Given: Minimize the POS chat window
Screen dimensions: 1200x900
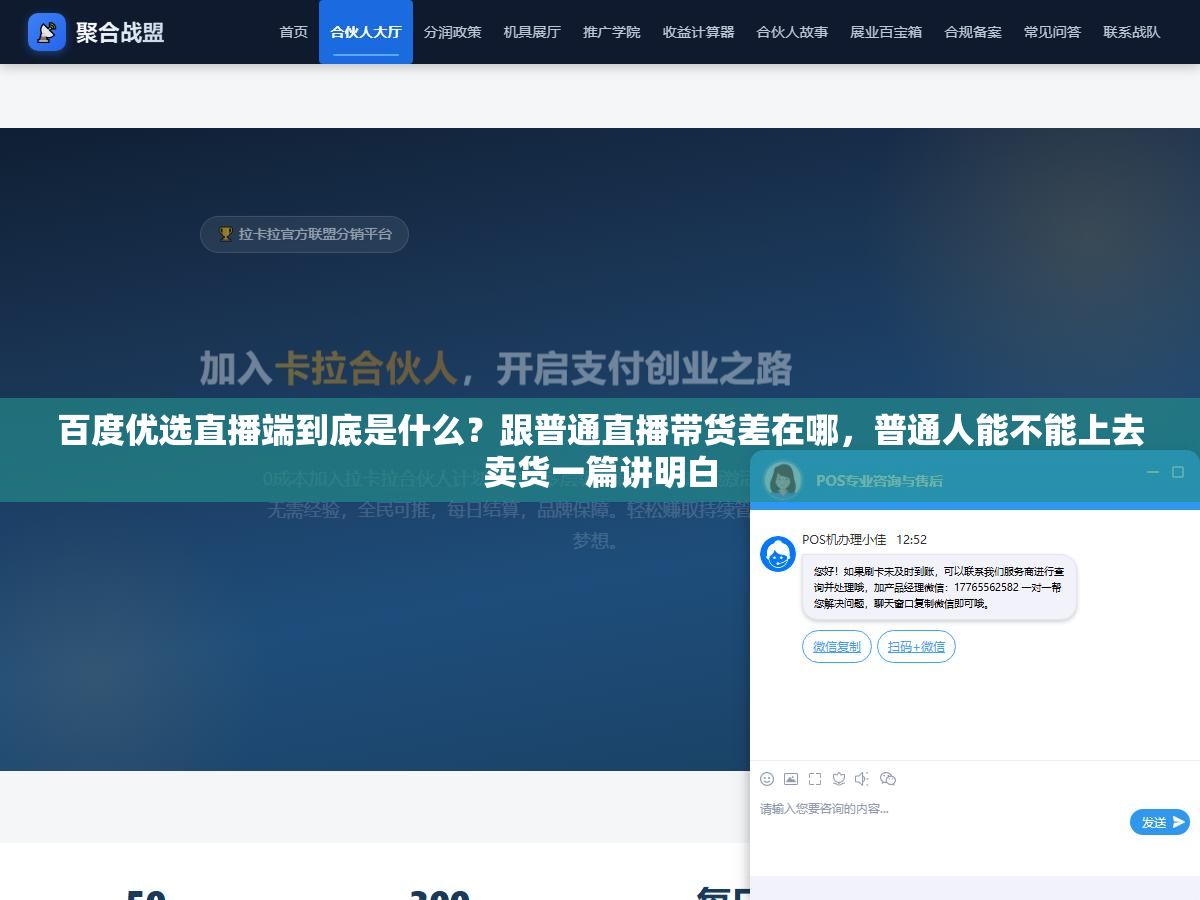Looking at the screenshot, I should [x=1153, y=472].
